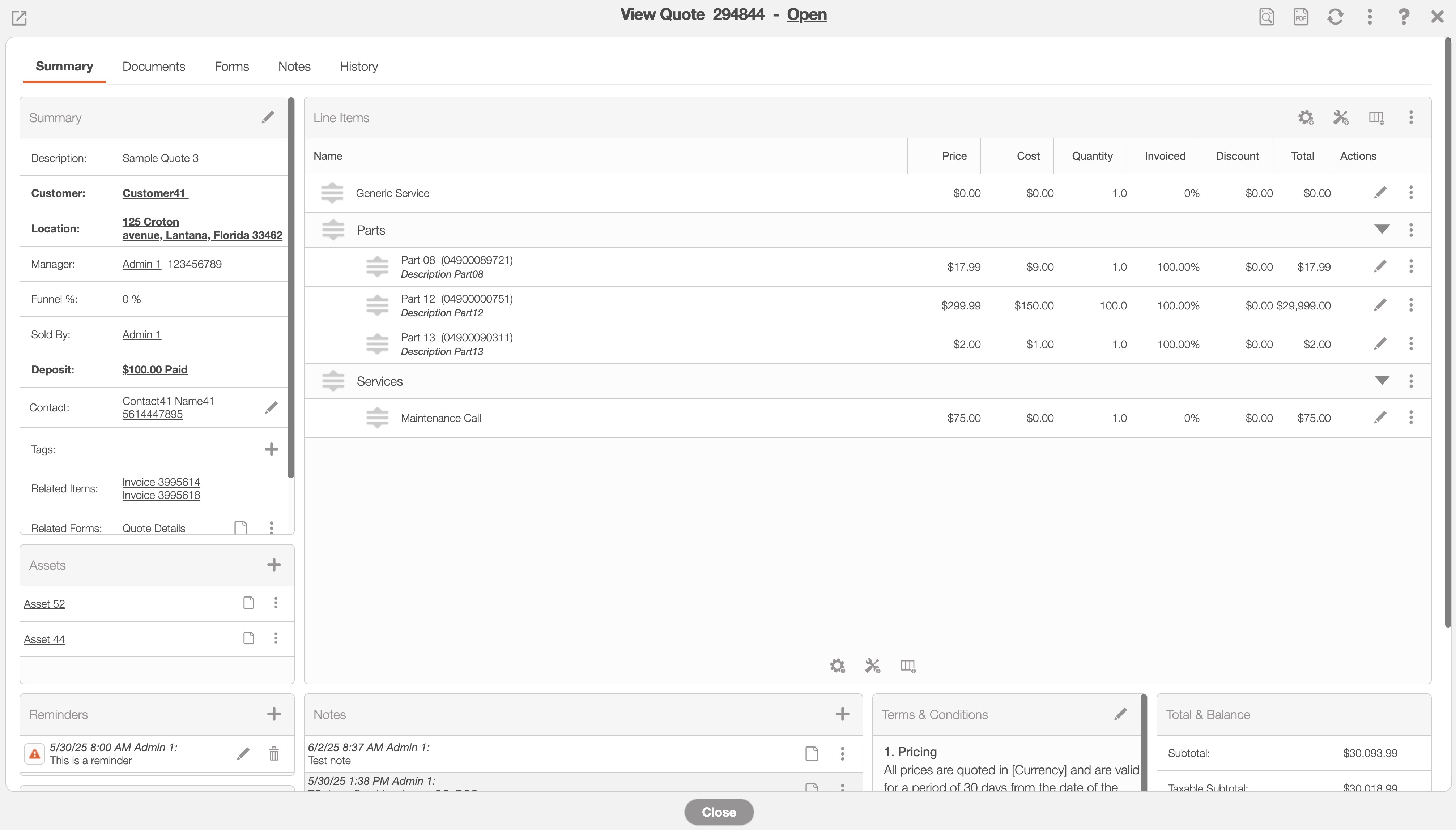The height and width of the screenshot is (830, 1456).
Task: Open the History tab
Action: click(x=359, y=67)
